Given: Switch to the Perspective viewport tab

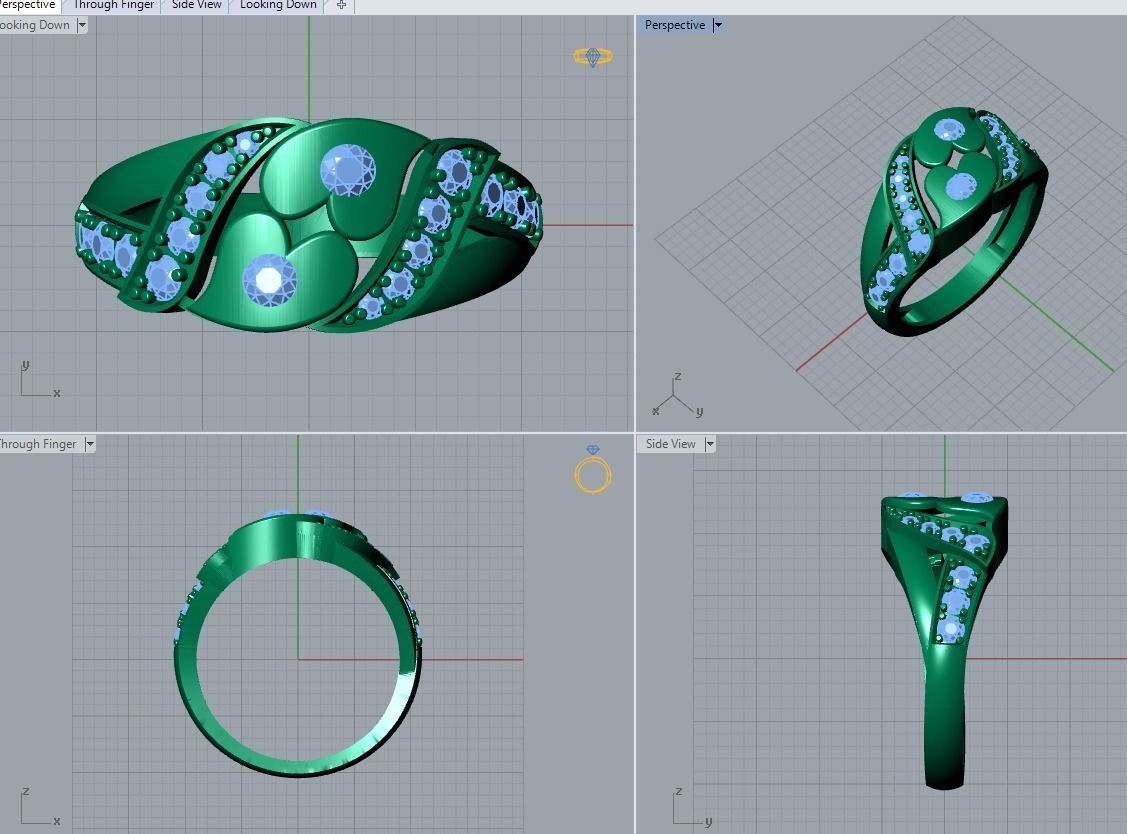Looking at the screenshot, I should click(x=29, y=5).
